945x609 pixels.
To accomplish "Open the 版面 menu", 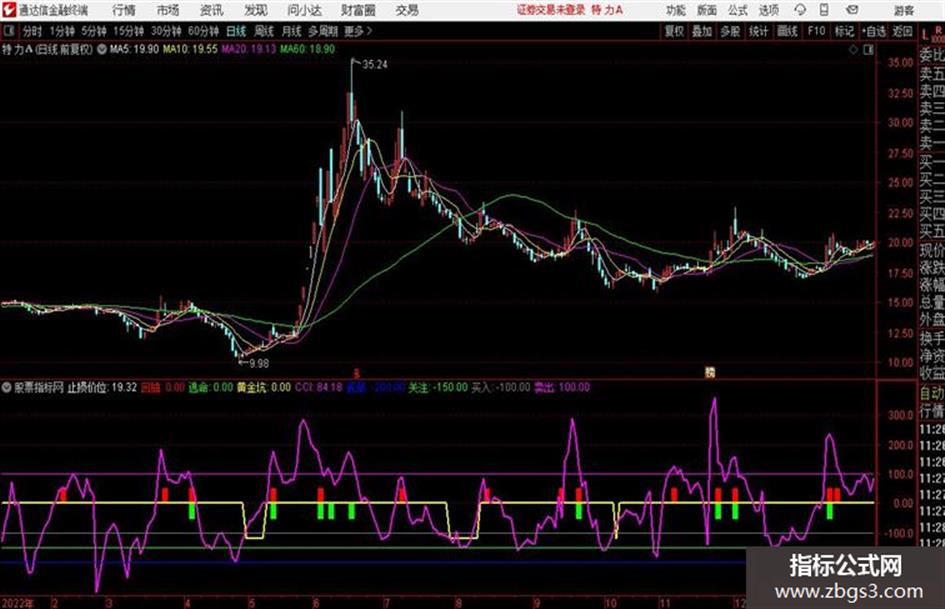I will (x=707, y=10).
